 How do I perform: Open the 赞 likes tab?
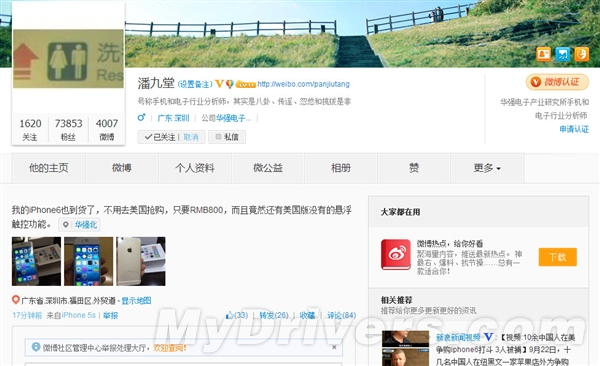(414, 168)
